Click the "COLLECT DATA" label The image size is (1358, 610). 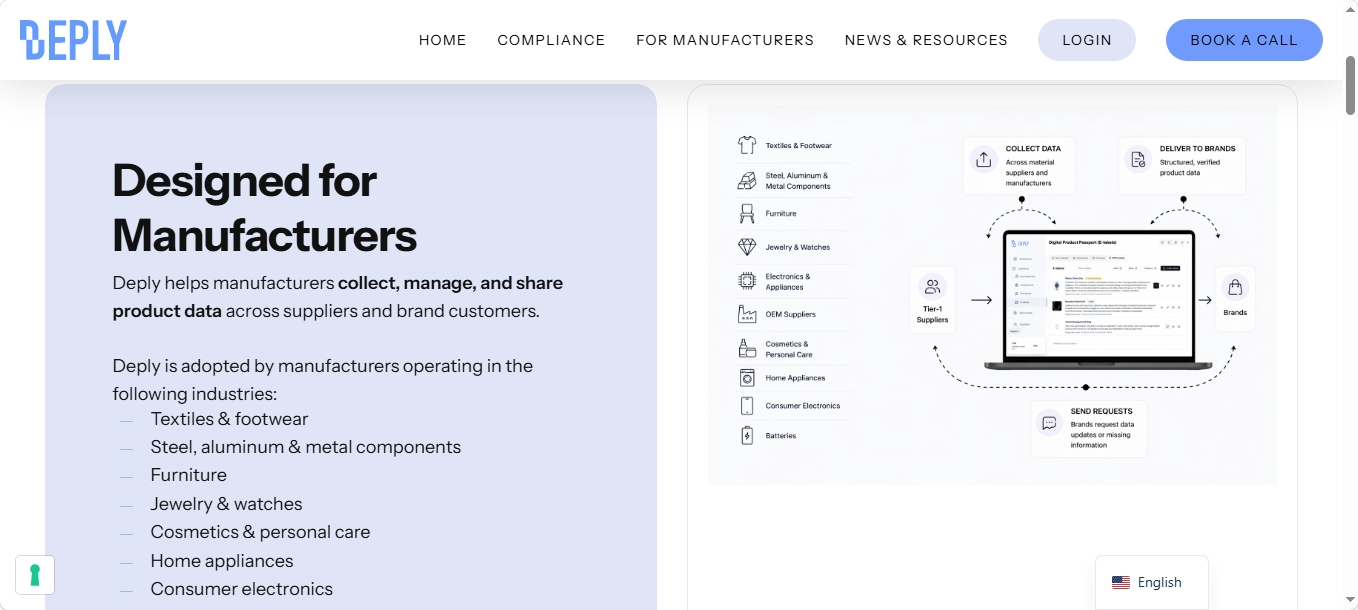tap(1033, 148)
